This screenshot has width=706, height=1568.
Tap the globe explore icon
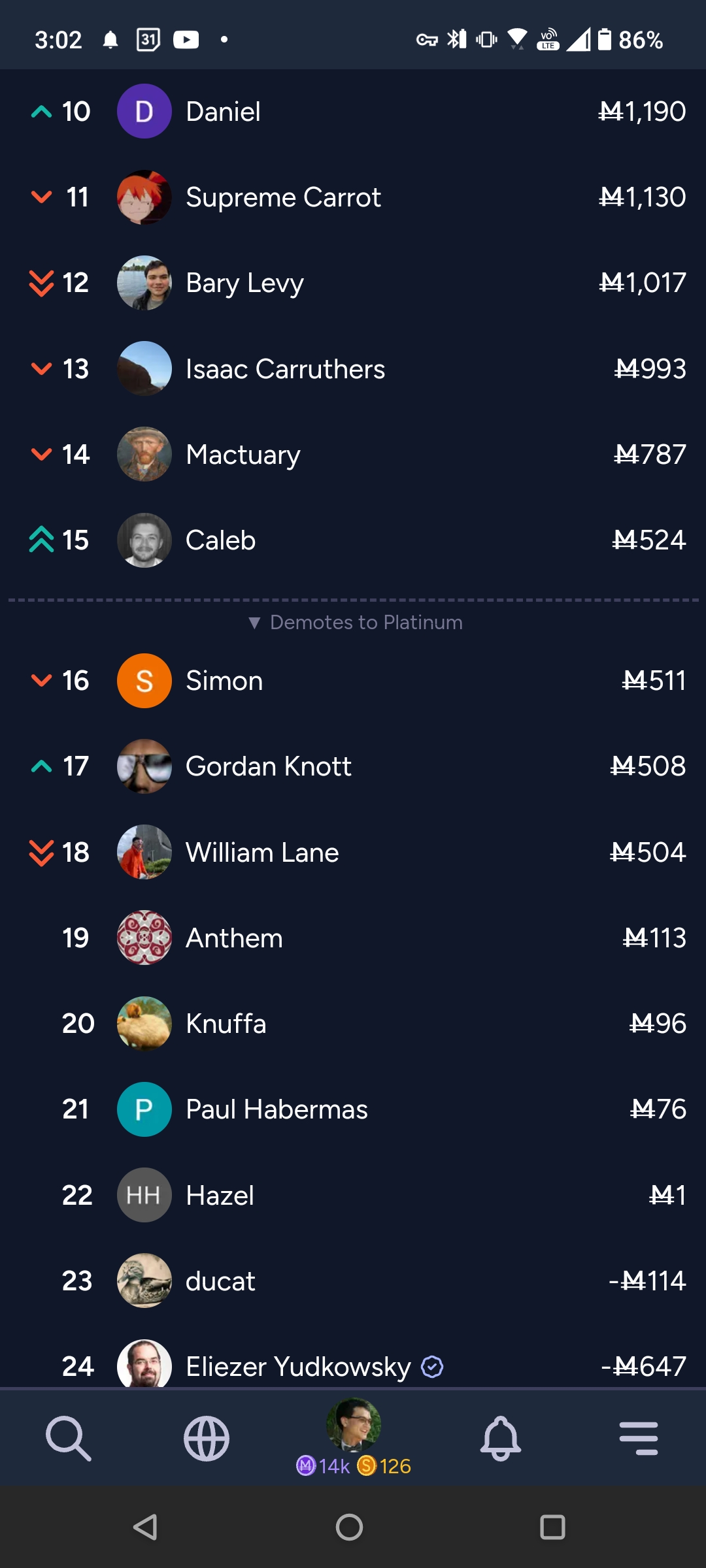[207, 1438]
